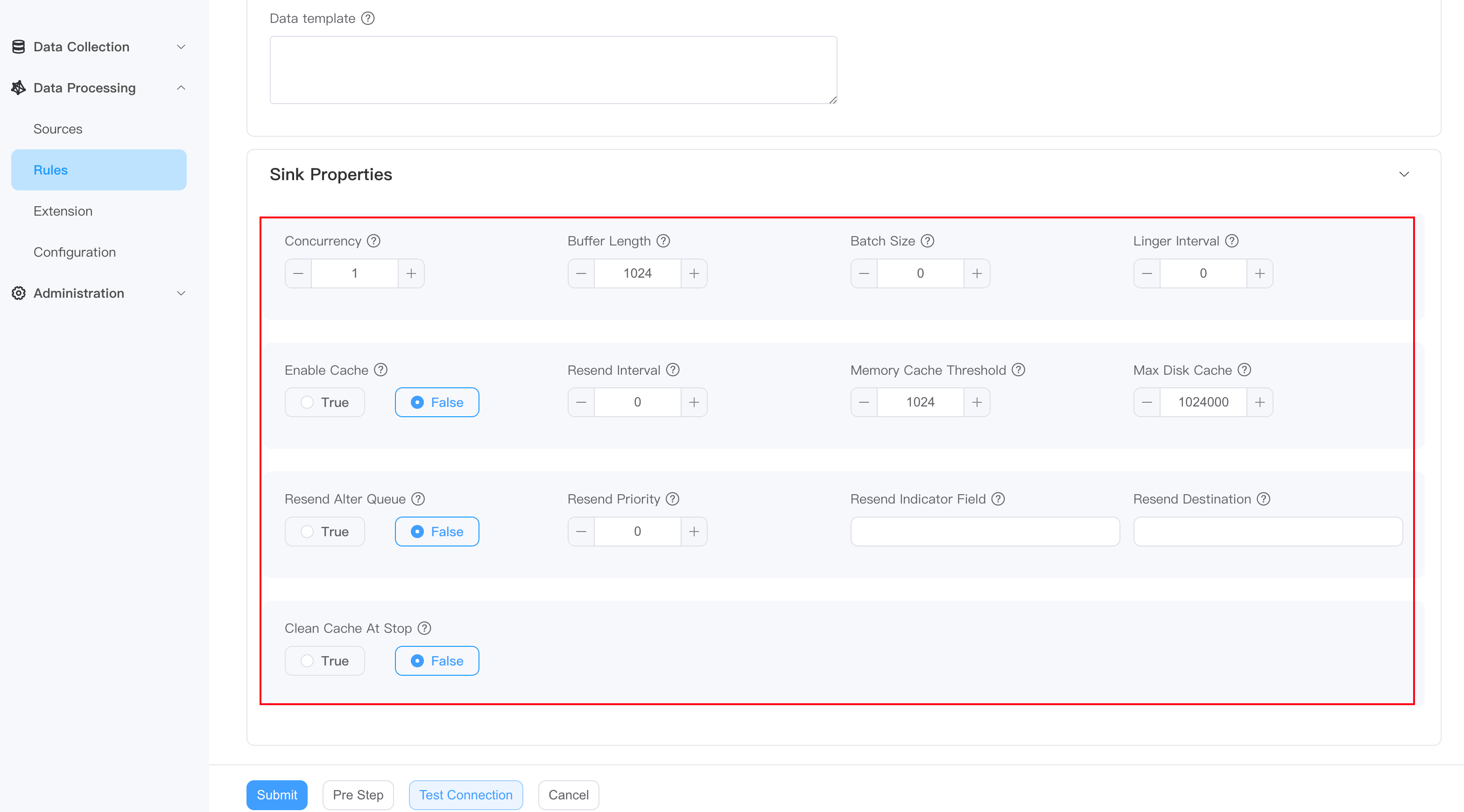Collapse the Sink Properties section
Image resolution: width=1464 pixels, height=812 pixels.
[x=1404, y=175]
